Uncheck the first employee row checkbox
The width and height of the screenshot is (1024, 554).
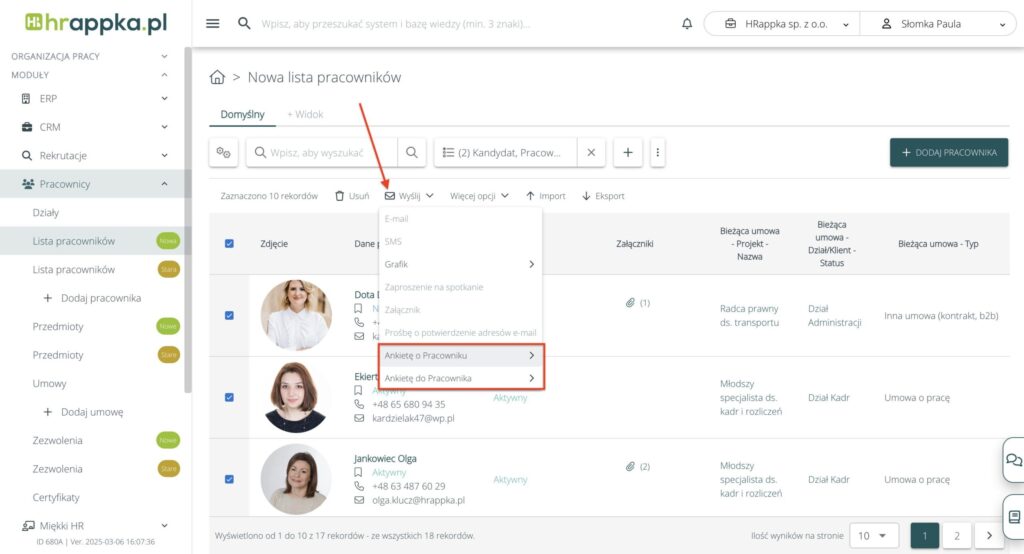point(229,315)
